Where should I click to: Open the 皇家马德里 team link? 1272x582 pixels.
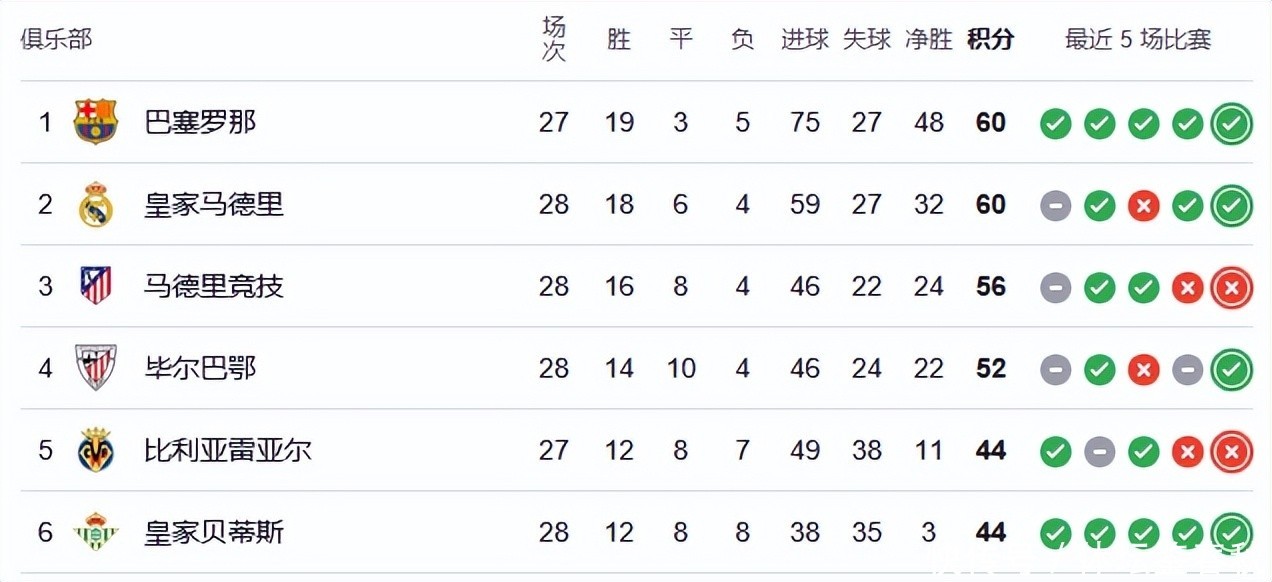[x=214, y=204]
